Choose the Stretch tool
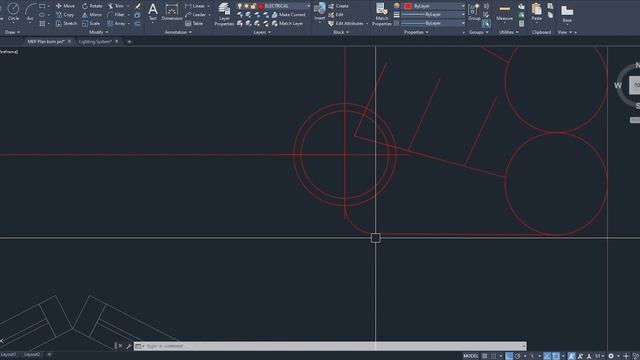 (66, 24)
